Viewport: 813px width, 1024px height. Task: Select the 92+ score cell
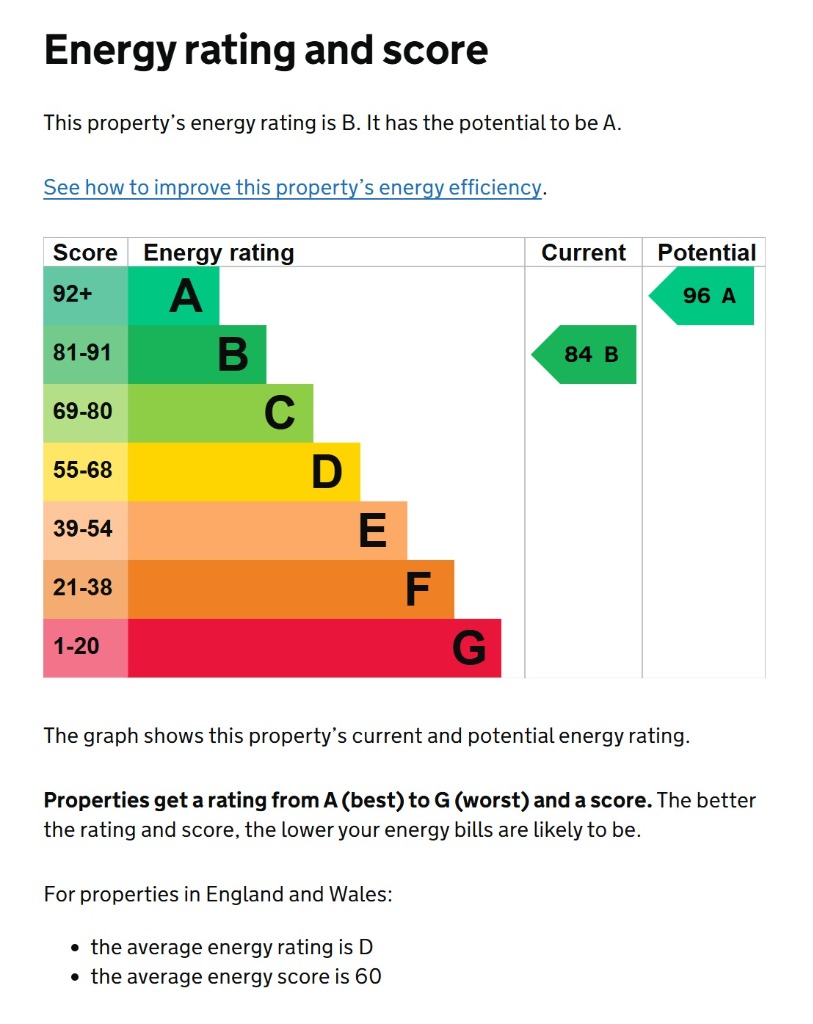coord(86,296)
